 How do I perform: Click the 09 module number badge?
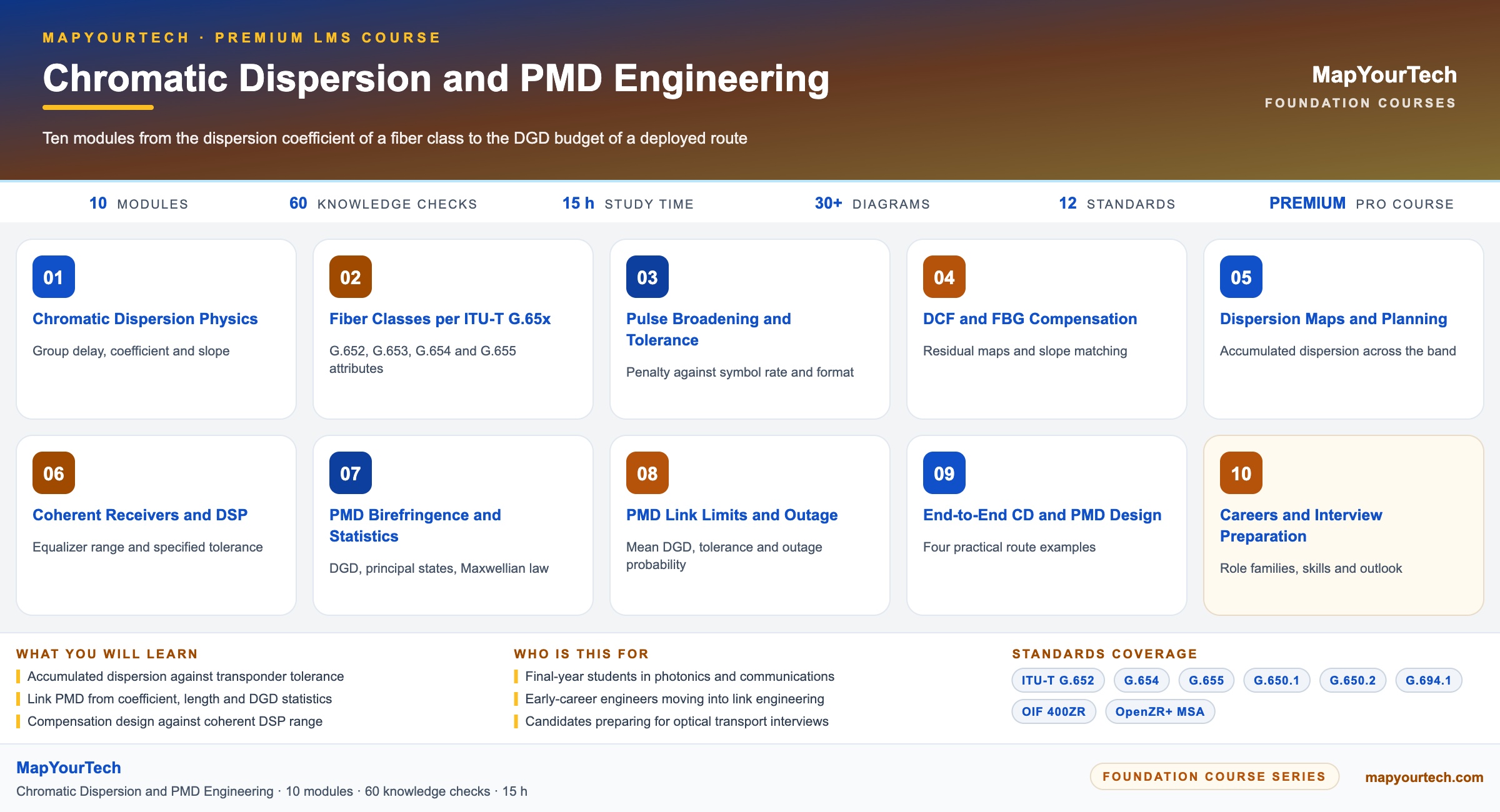[944, 473]
